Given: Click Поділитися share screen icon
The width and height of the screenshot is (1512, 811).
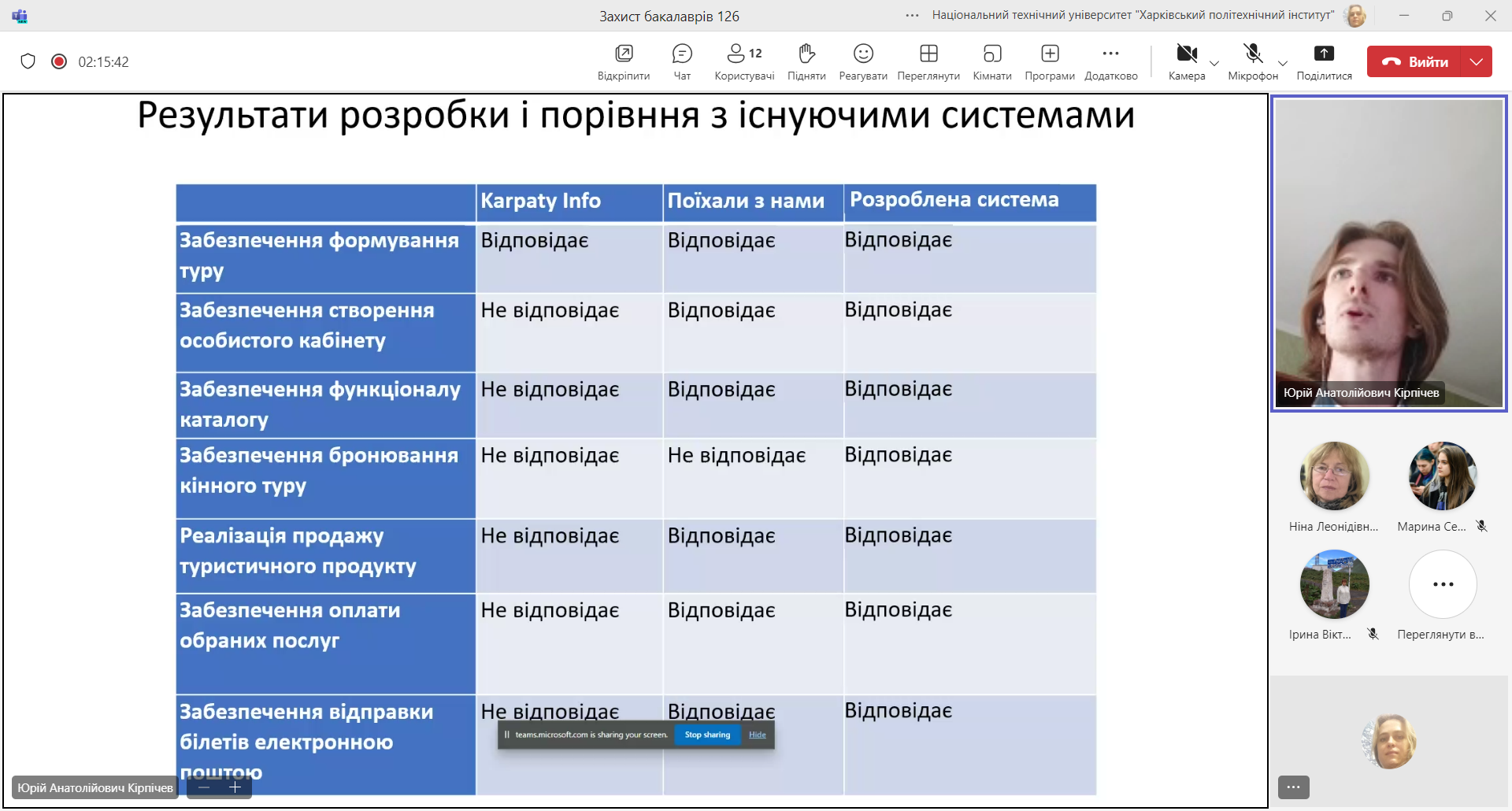Looking at the screenshot, I should (x=1324, y=61).
